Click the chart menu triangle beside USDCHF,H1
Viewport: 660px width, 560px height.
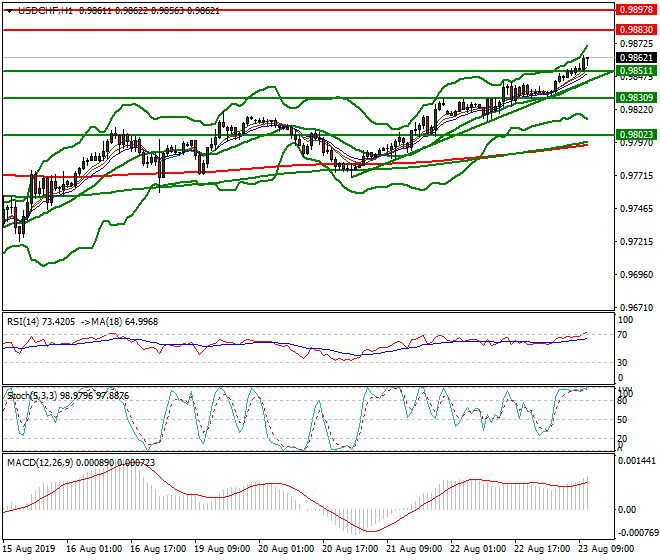tap(10, 12)
